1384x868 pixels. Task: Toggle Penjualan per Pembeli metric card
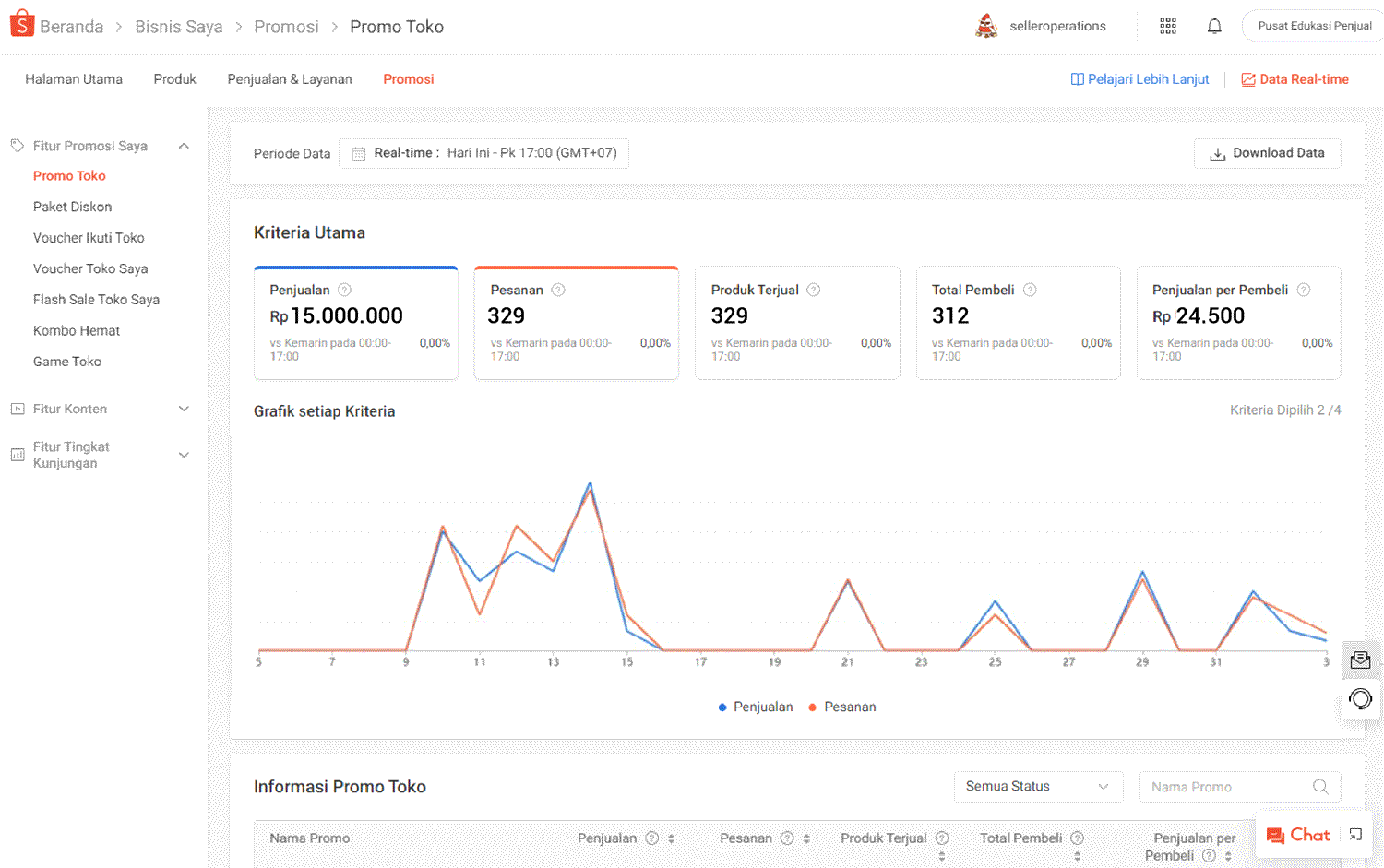1238,323
